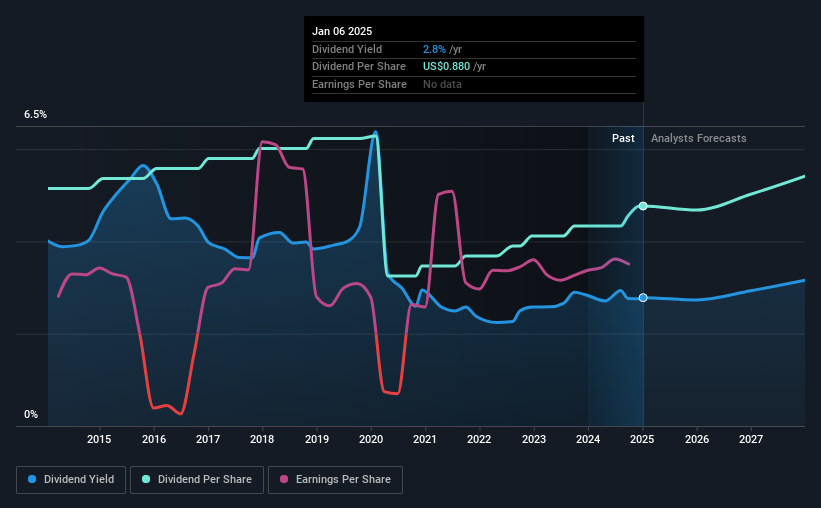Click the 2023 x-axis label
821x508 pixels.
coord(534,439)
